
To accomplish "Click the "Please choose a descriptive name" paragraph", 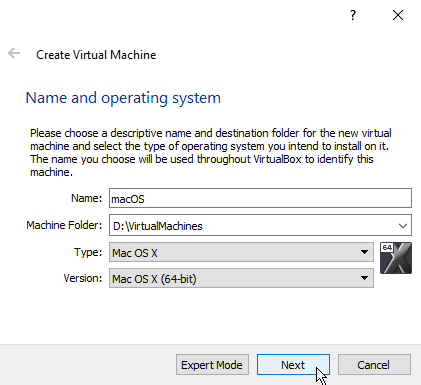I will click(x=211, y=152).
